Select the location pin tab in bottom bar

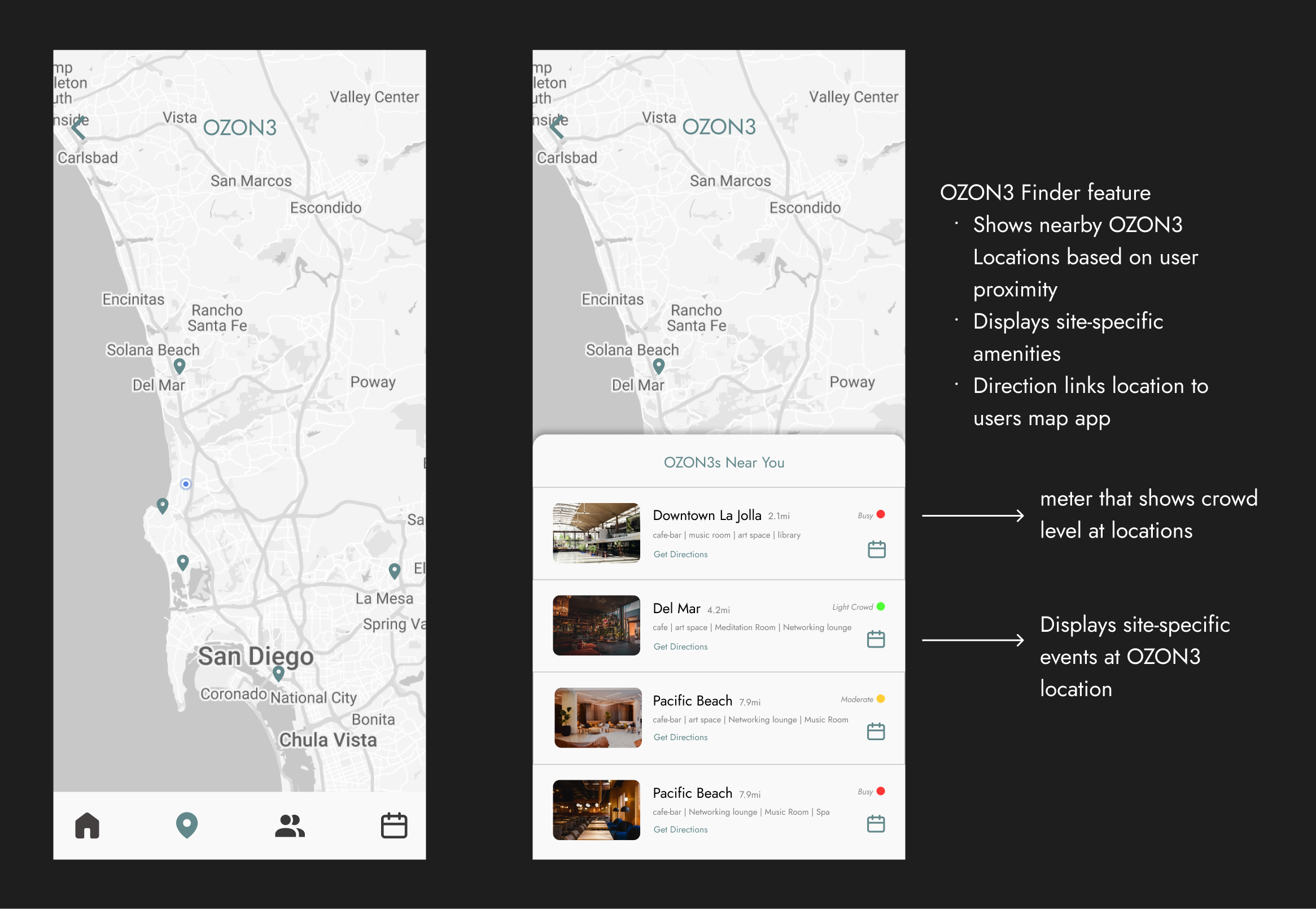tap(187, 825)
